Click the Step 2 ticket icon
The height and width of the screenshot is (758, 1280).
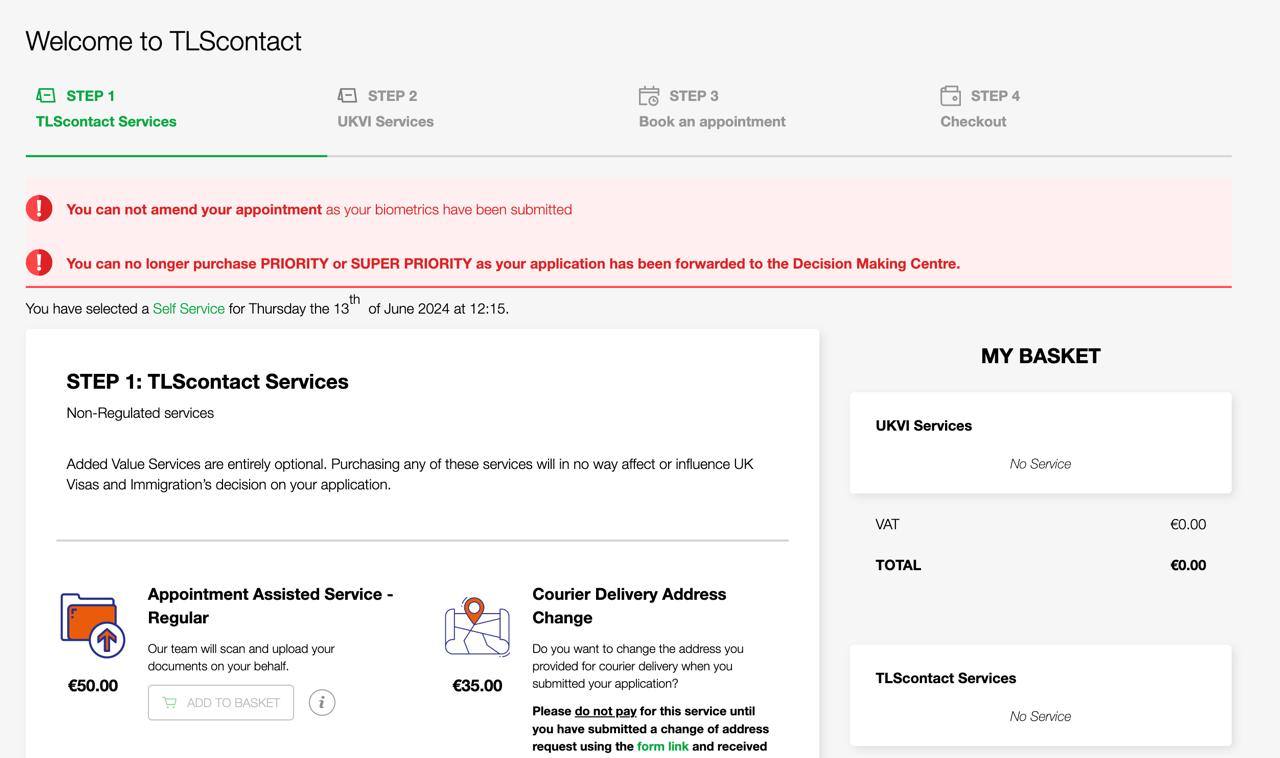tap(347, 96)
